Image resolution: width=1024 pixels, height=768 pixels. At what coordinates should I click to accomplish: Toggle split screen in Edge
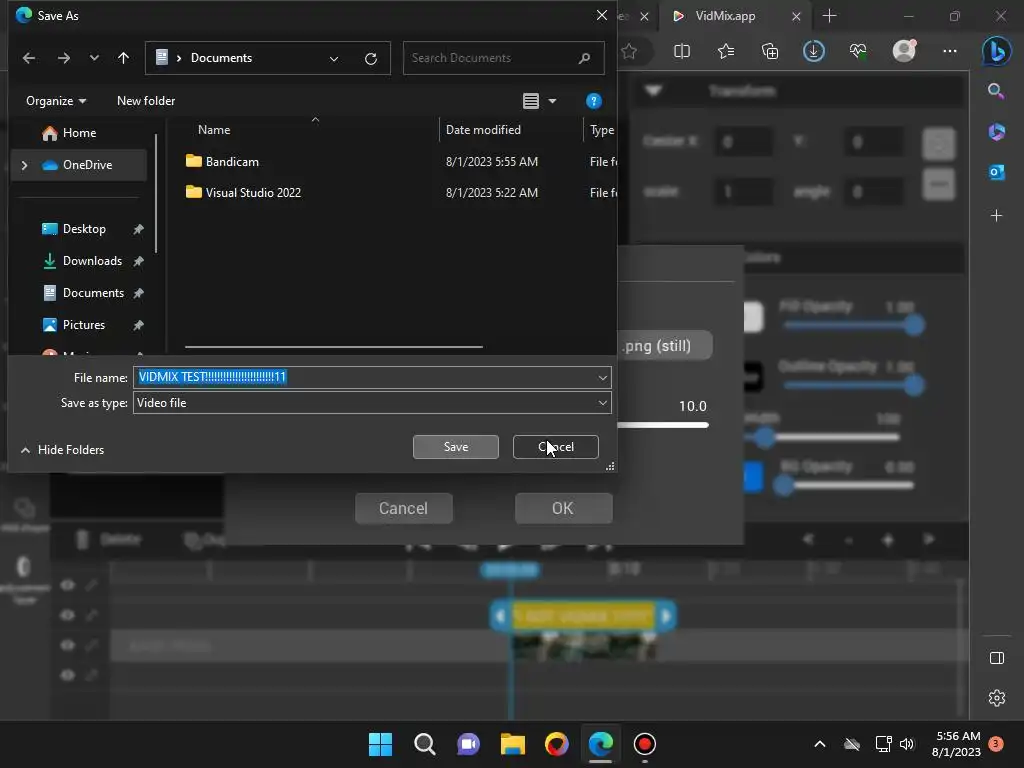pos(682,51)
